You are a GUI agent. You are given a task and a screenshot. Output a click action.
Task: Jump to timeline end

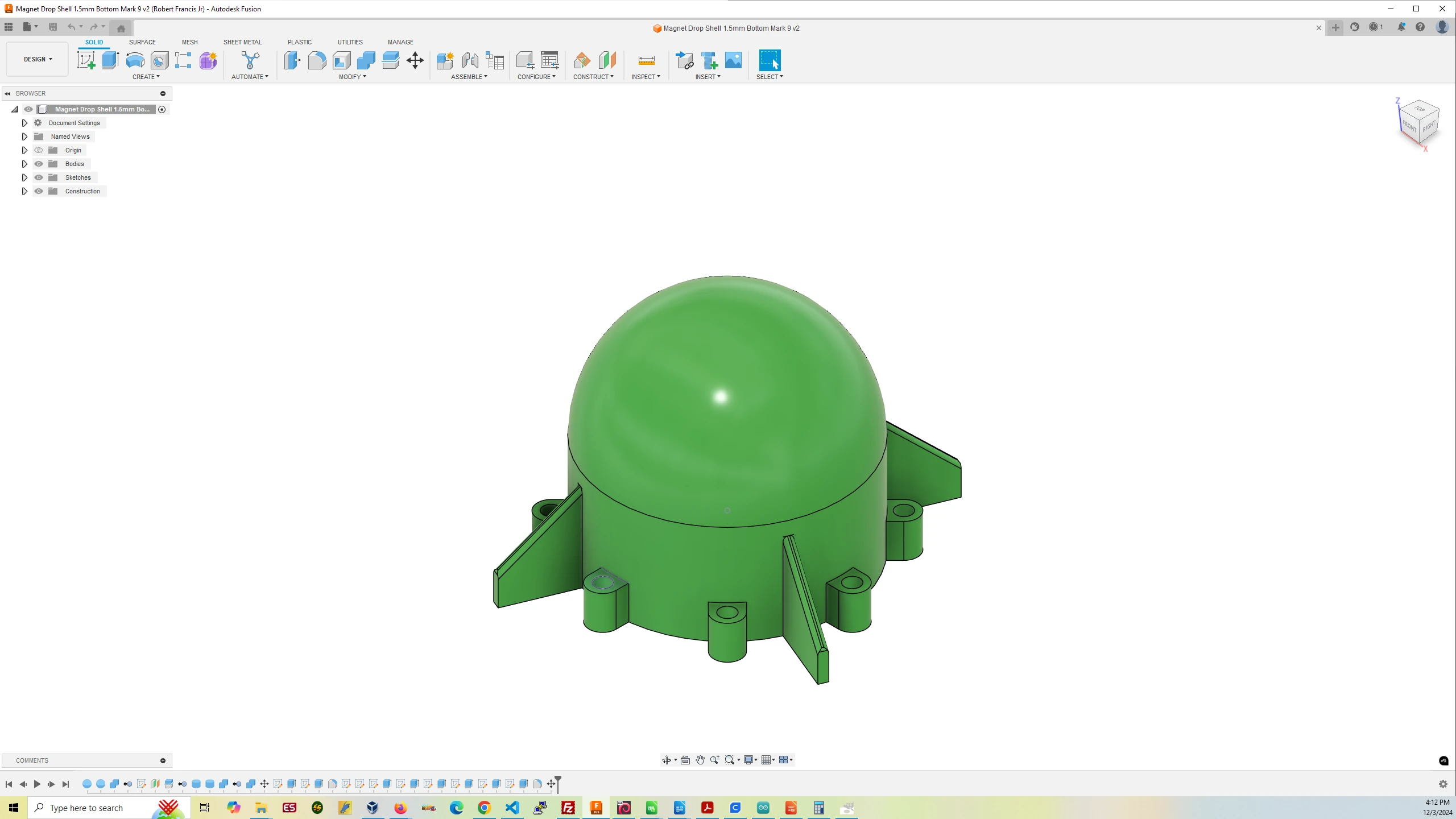65,784
